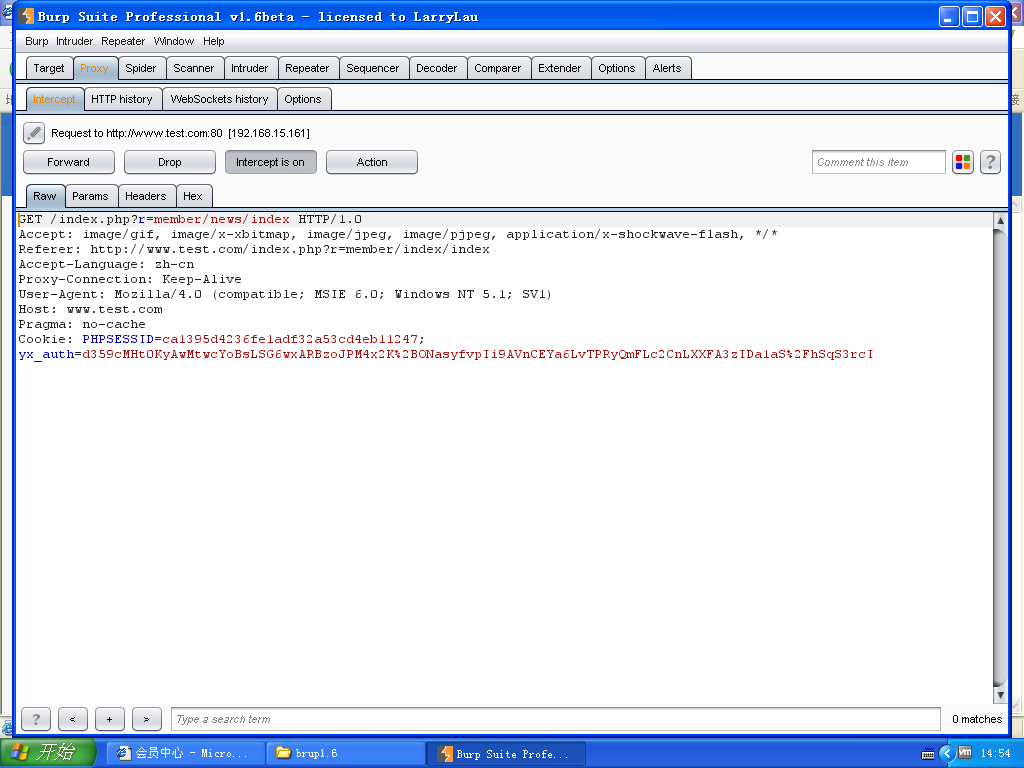This screenshot has height=768, width=1024.
Task: Select the Raw request view tab
Action: (44, 196)
